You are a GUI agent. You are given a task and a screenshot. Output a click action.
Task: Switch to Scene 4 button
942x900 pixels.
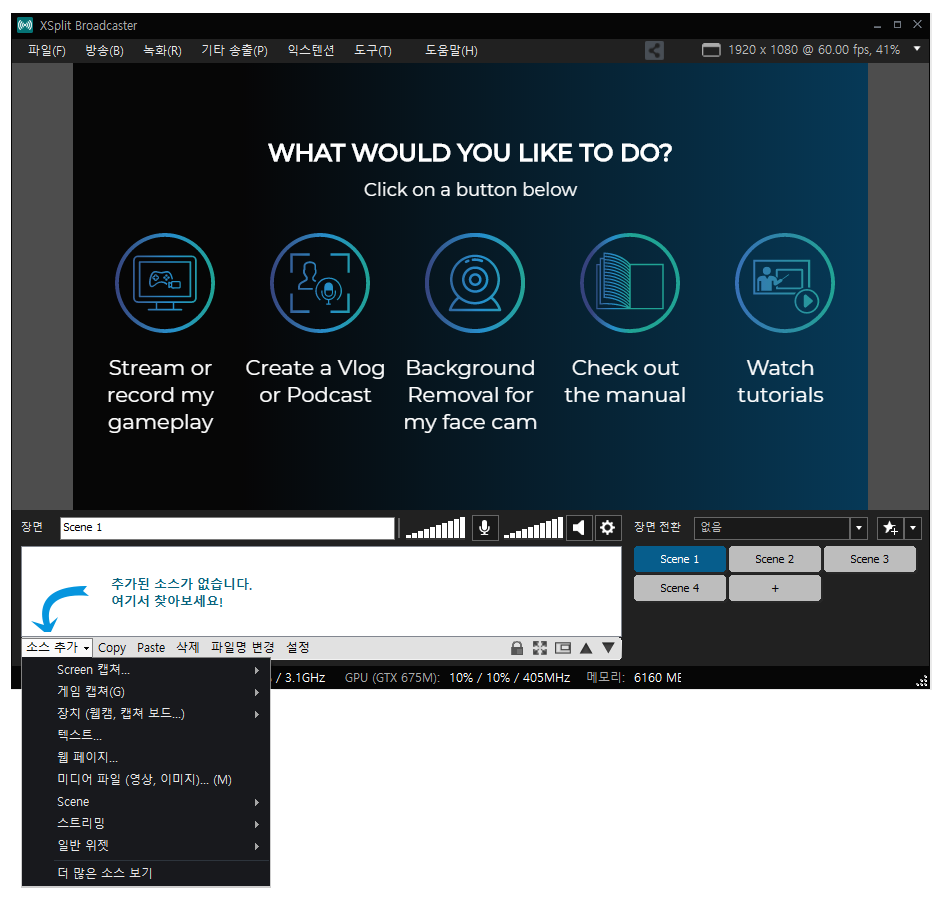click(x=679, y=588)
